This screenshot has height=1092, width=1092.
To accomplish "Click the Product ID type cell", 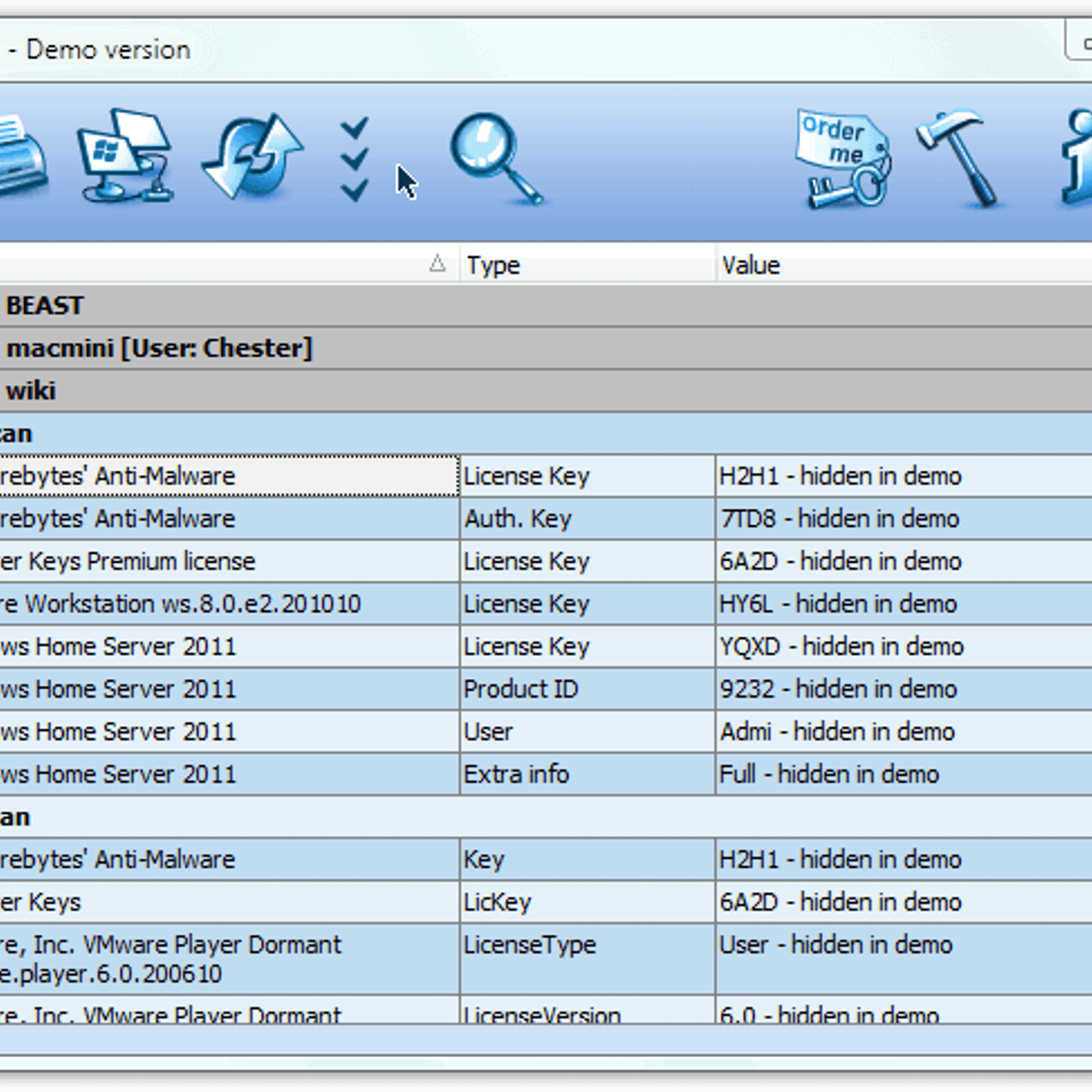I will pos(587,689).
